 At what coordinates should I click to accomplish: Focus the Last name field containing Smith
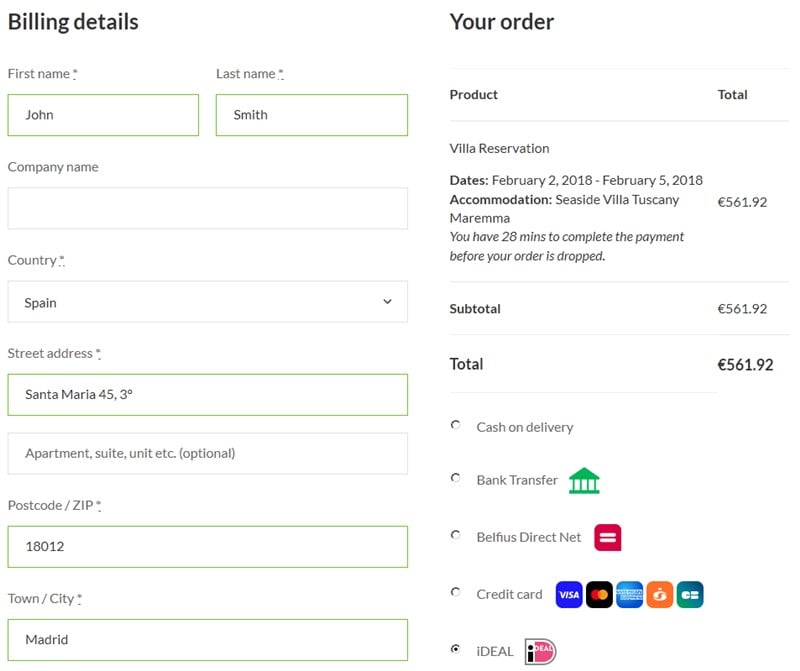[x=311, y=115]
